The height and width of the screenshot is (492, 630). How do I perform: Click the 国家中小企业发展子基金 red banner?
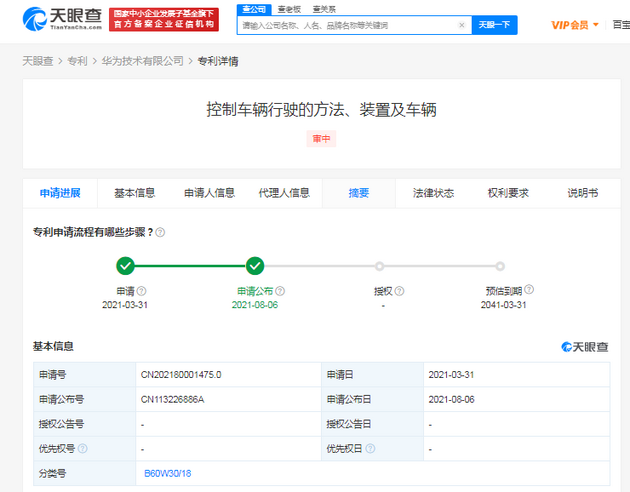[164, 19]
